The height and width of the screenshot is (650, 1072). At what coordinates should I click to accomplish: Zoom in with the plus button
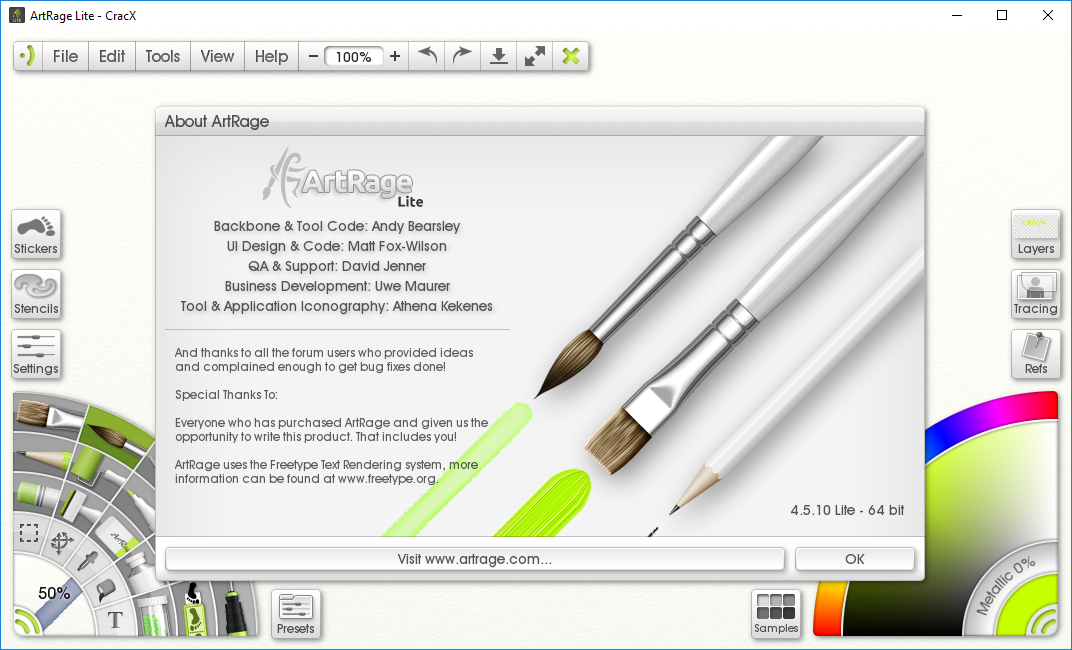(394, 56)
